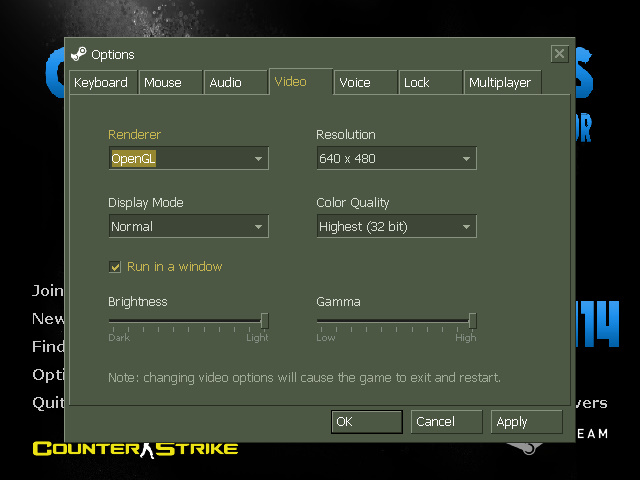The width and height of the screenshot is (640, 480).
Task: Switch to the Keyboard tab
Action: coord(101,83)
